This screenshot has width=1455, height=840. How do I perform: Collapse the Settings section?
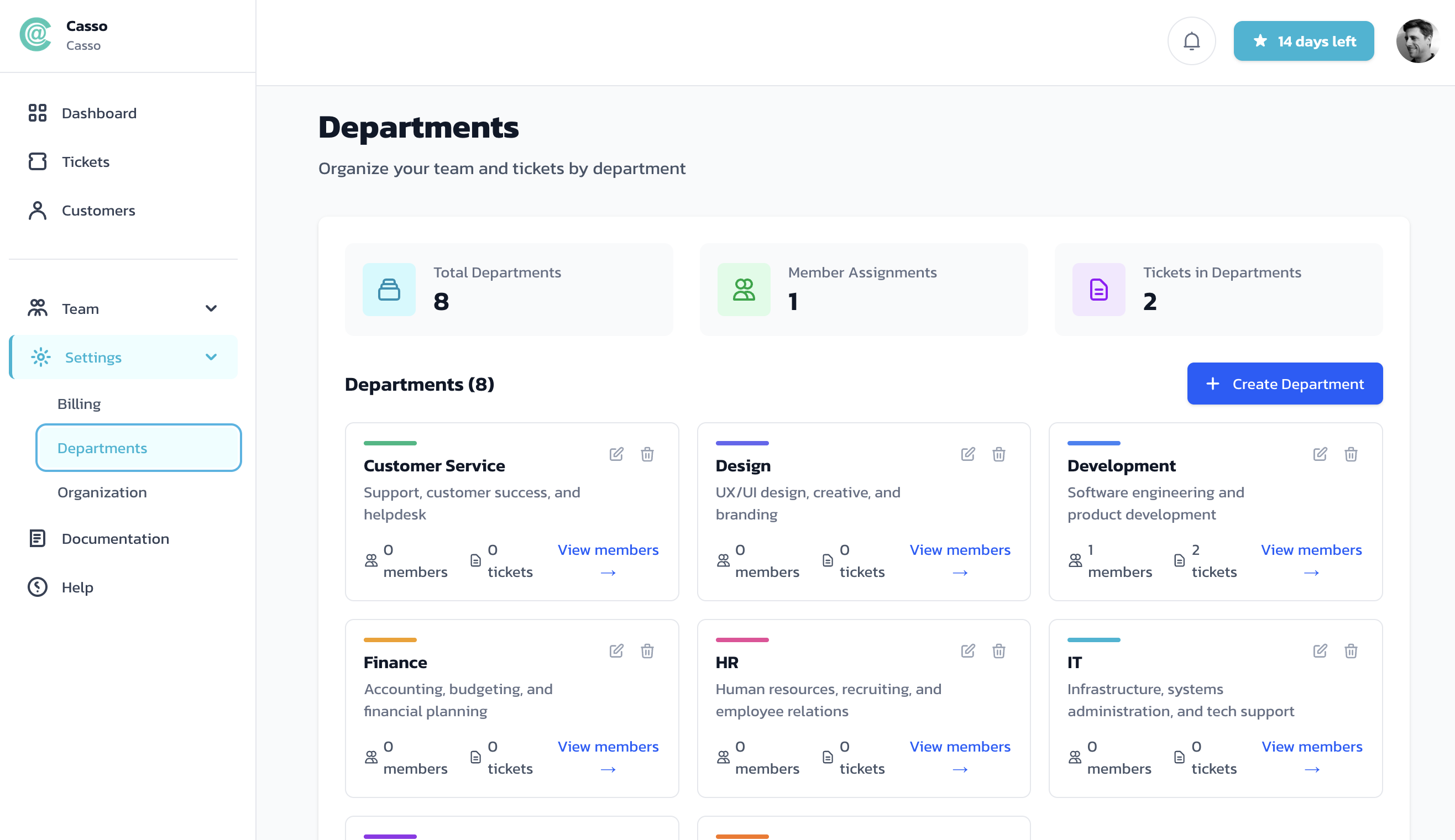pos(211,356)
